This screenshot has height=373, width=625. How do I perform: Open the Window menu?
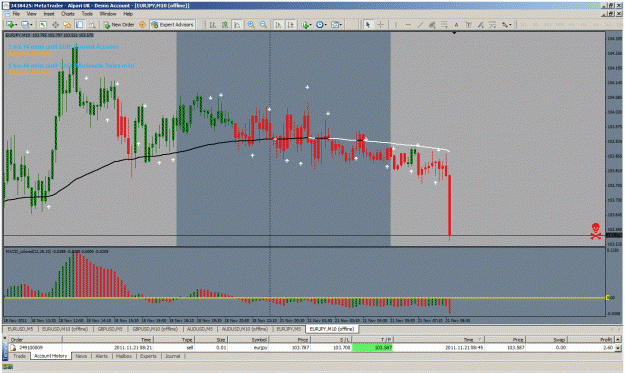108,14
